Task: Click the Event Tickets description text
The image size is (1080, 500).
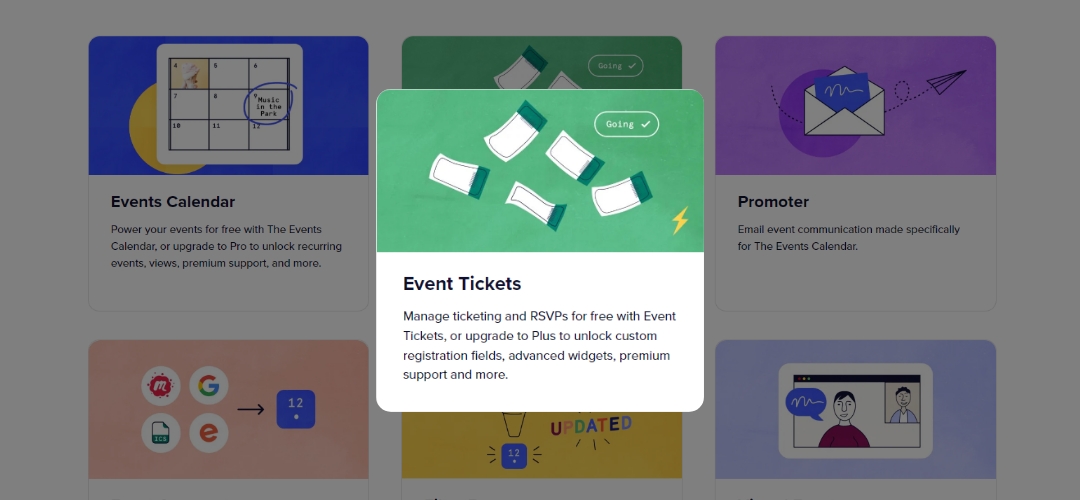Action: point(540,346)
